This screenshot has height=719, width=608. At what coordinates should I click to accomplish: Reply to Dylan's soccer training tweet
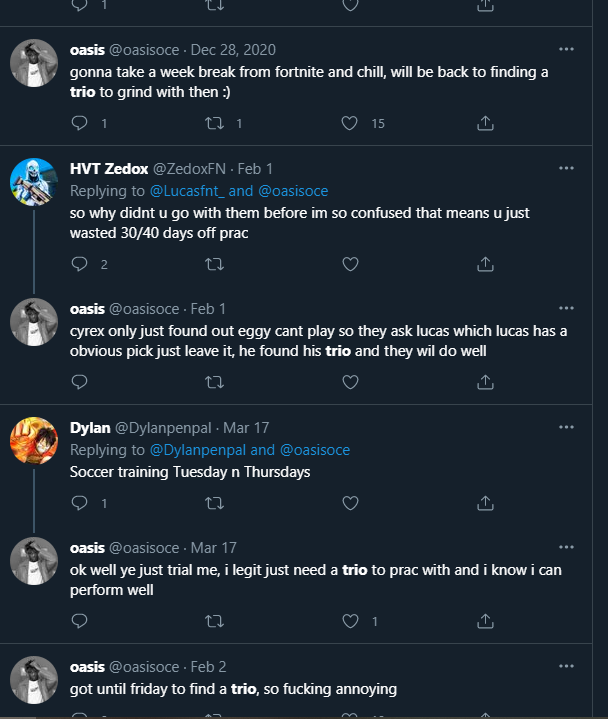[x=81, y=503]
